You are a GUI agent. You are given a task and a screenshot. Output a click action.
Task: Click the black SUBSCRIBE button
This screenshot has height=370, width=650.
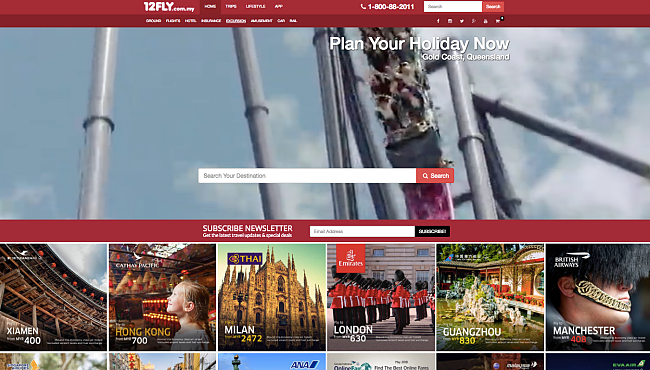click(x=432, y=232)
